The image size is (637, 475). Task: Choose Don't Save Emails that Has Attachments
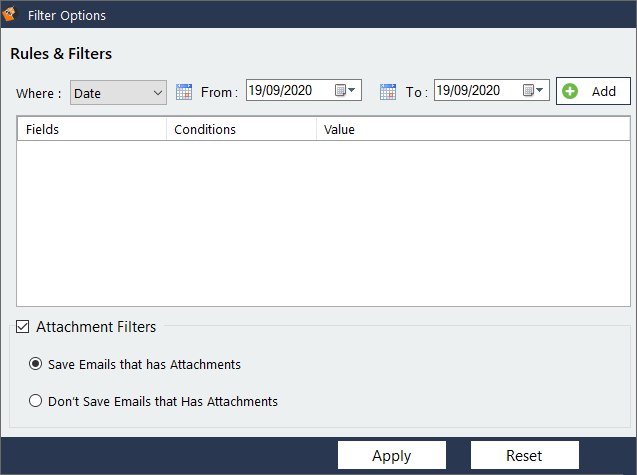pos(37,401)
